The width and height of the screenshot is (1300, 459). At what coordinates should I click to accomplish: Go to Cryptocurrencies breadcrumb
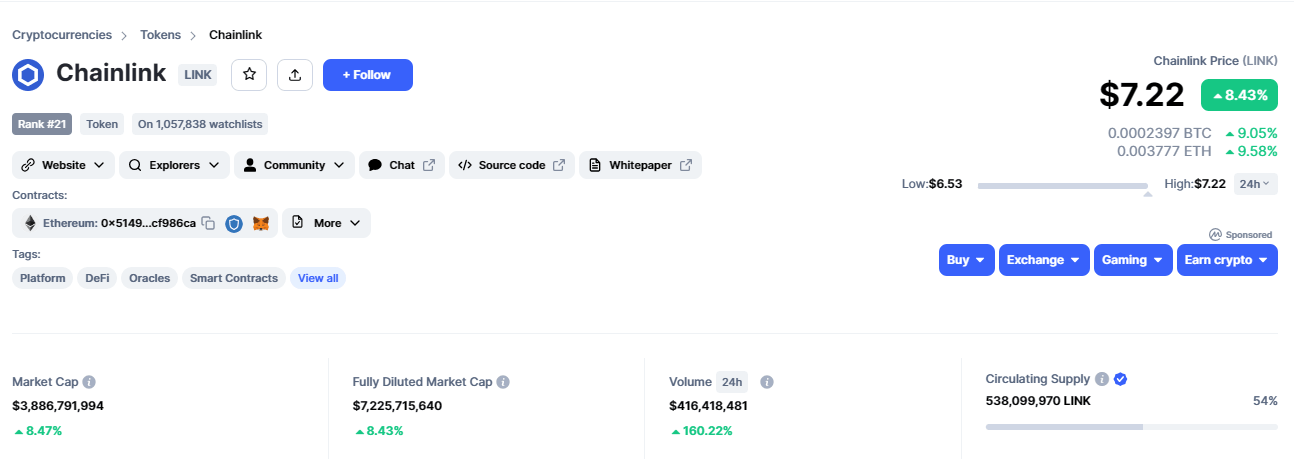tap(62, 35)
